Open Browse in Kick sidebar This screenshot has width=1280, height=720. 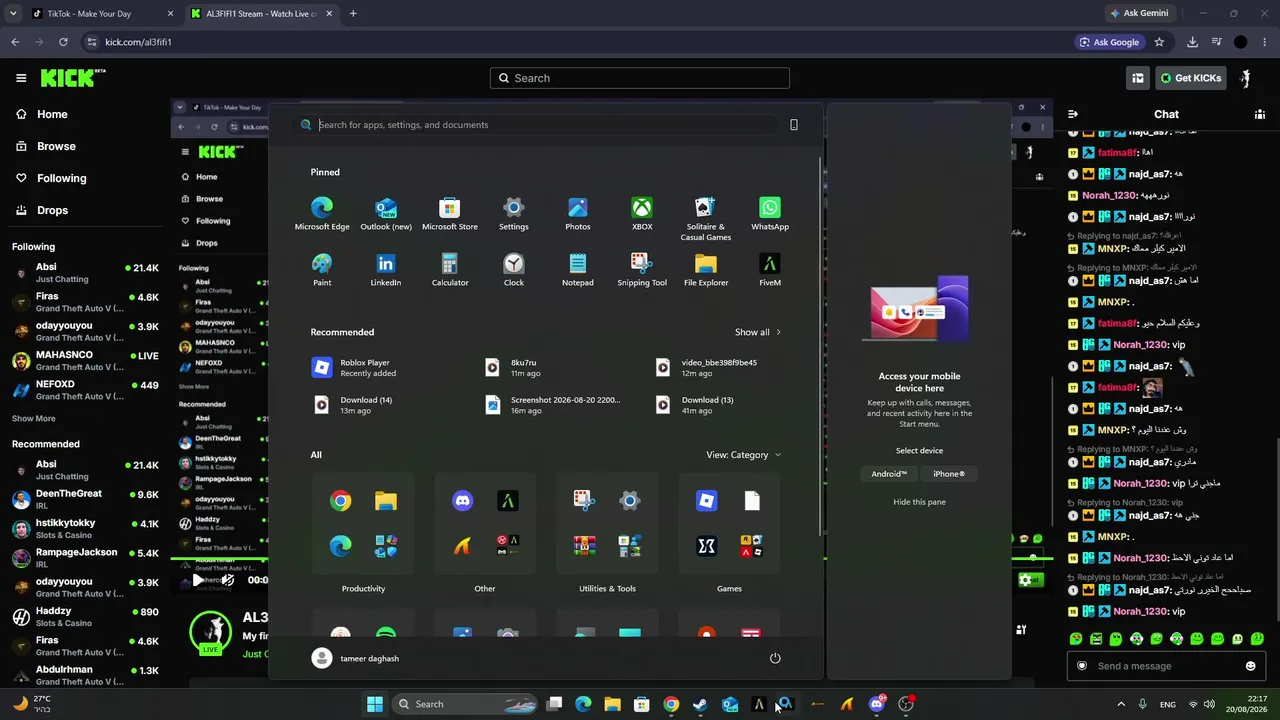click(46, 146)
